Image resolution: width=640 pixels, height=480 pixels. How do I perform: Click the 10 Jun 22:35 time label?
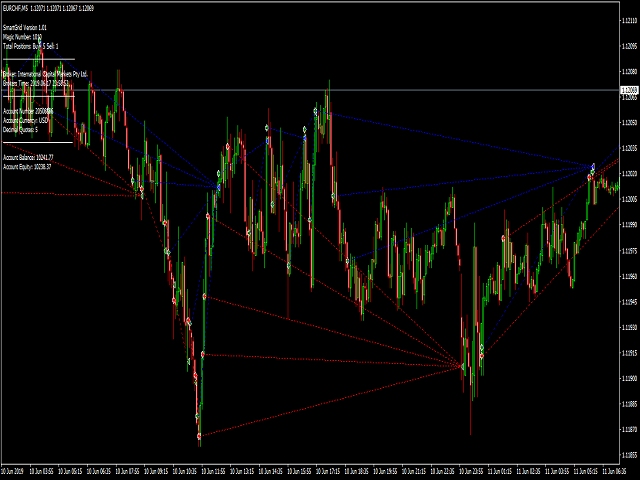[x=442, y=471]
